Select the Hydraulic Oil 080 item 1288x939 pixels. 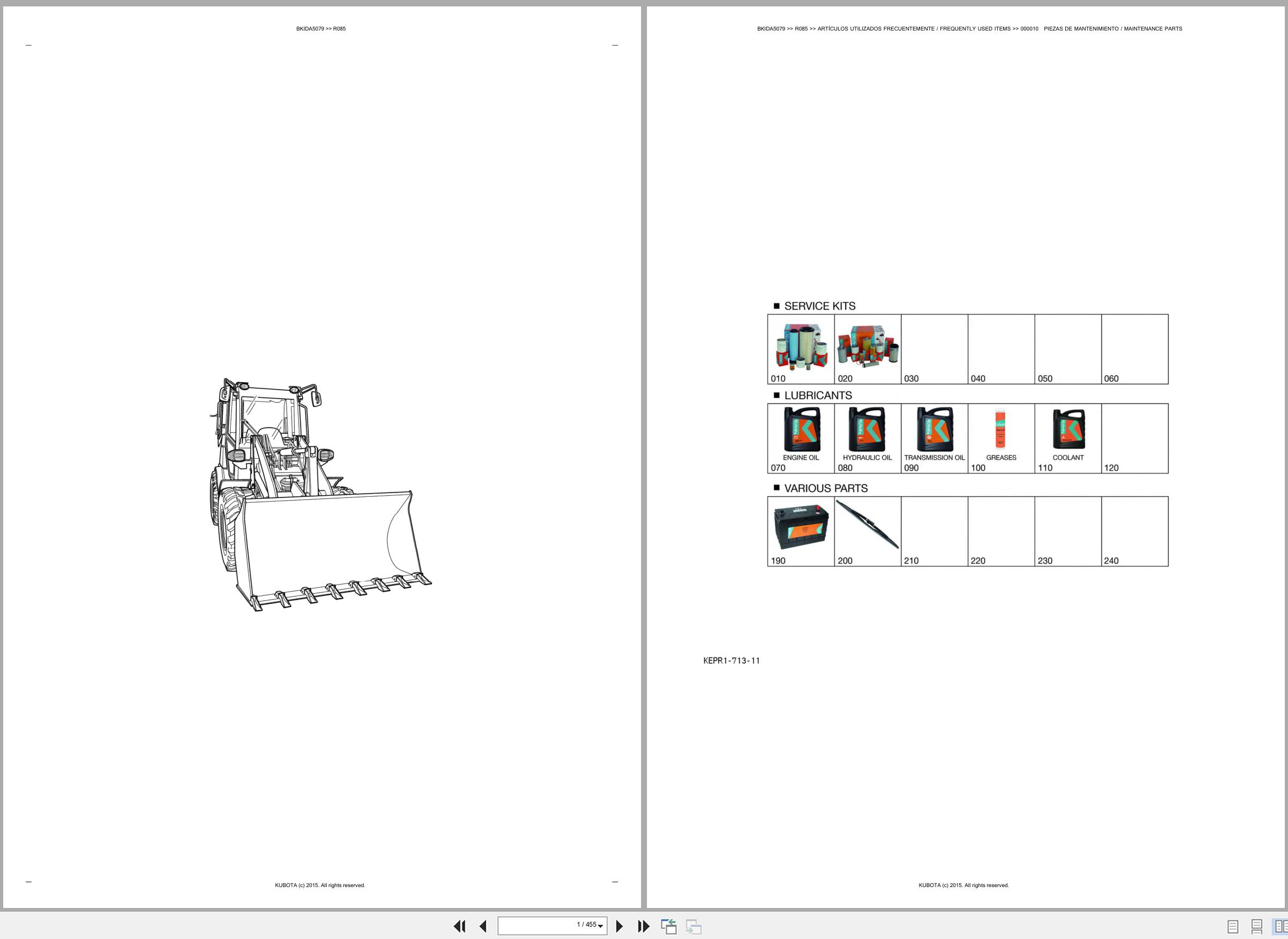click(x=868, y=438)
